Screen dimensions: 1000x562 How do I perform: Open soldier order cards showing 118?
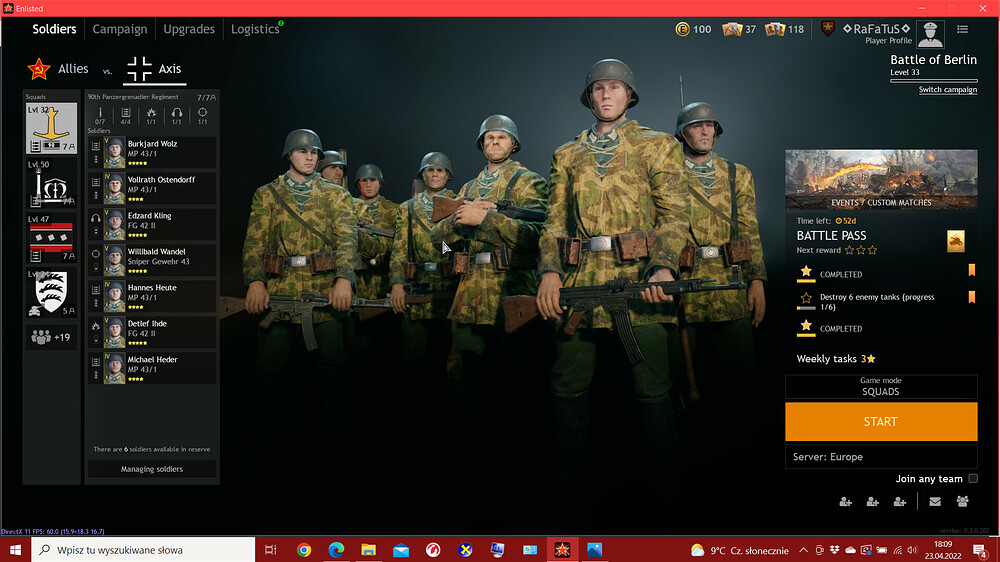coord(784,29)
